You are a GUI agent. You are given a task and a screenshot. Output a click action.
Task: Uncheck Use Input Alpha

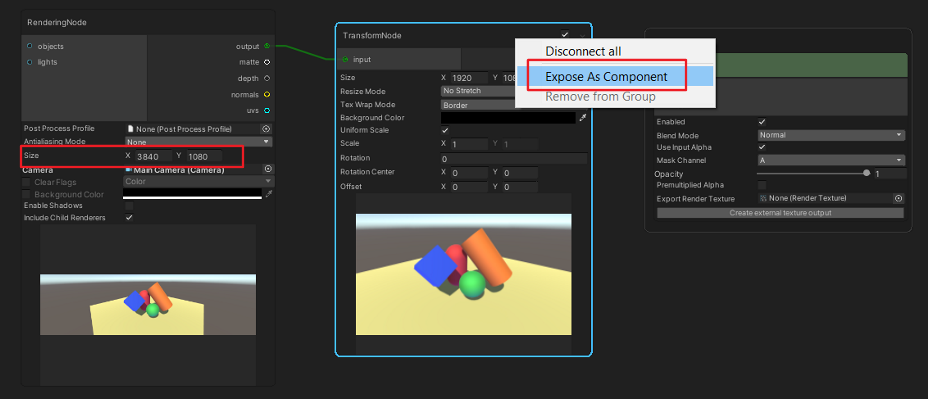tap(762, 147)
